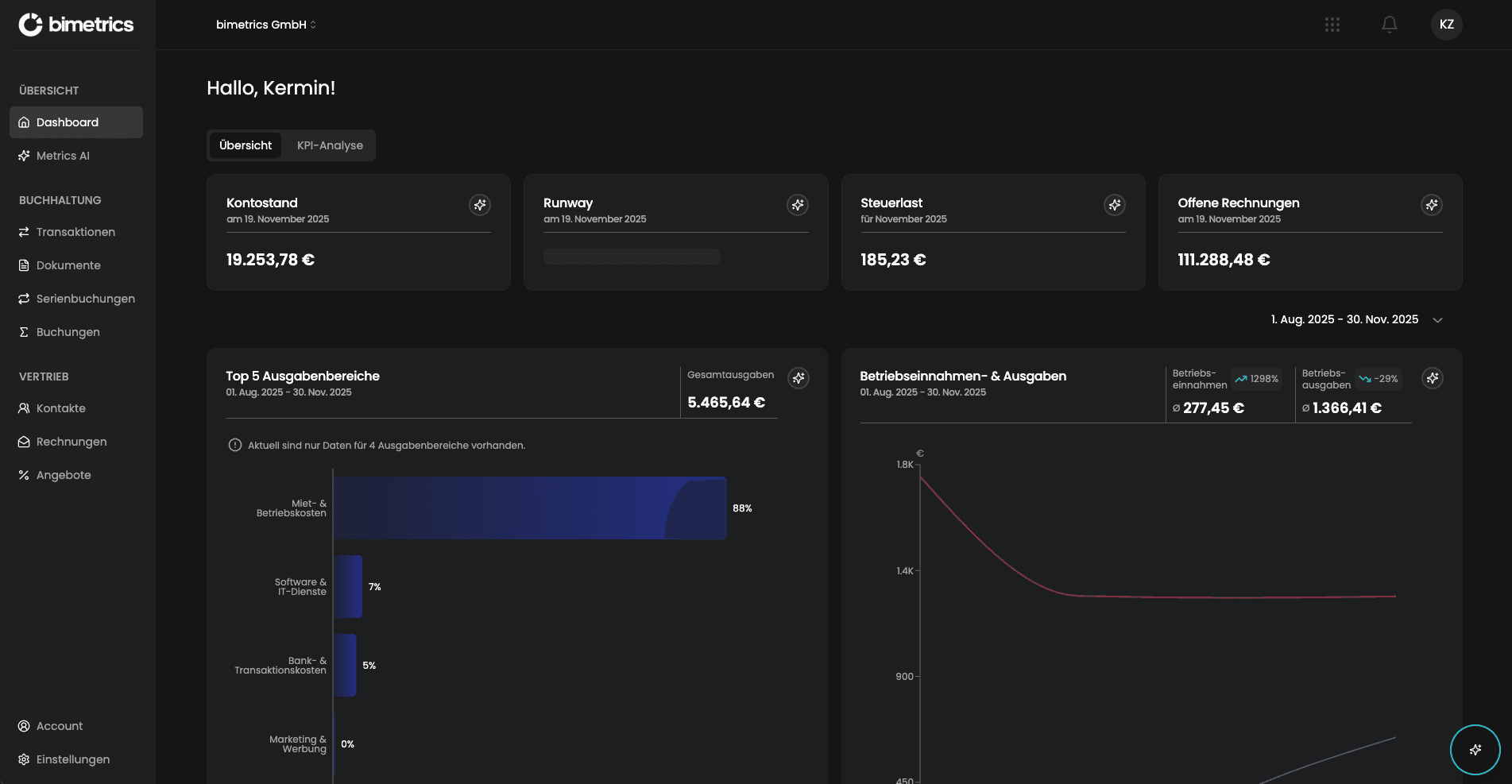Image resolution: width=1512 pixels, height=784 pixels.
Task: Click the Miet- & Betriebskosten bar
Action: pyautogui.click(x=529, y=508)
